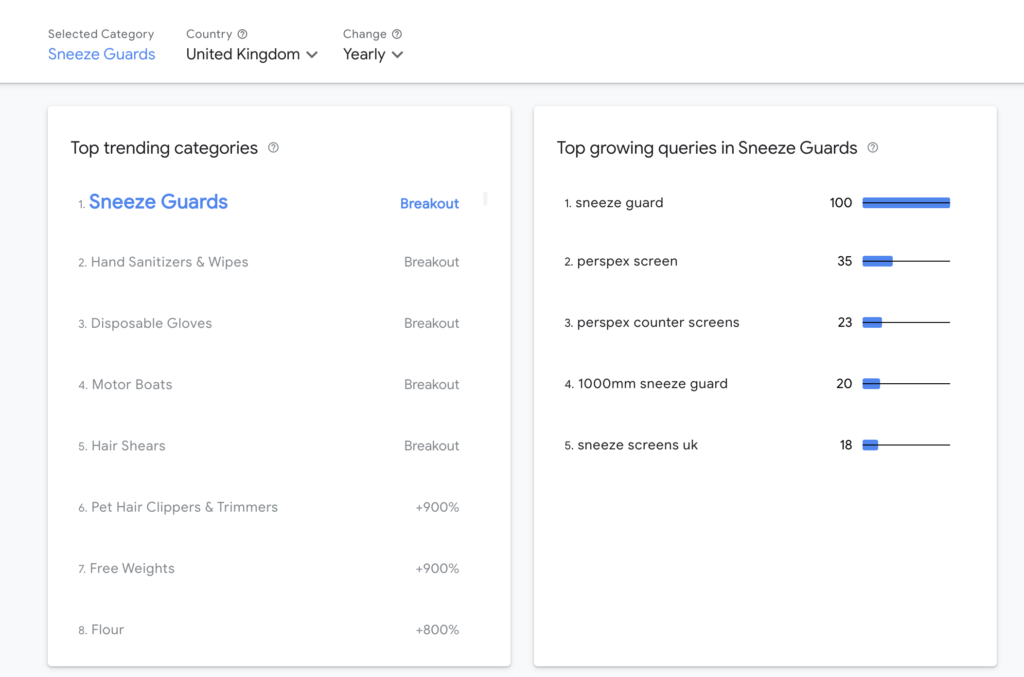
Task: Open the United Kingdom country dropdown
Action: (x=251, y=55)
